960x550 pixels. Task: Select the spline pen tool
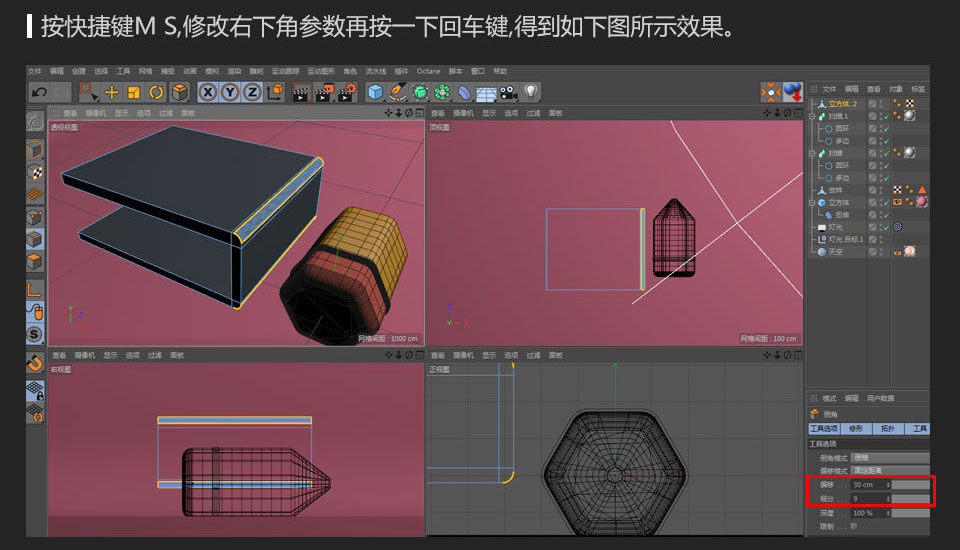(x=397, y=92)
